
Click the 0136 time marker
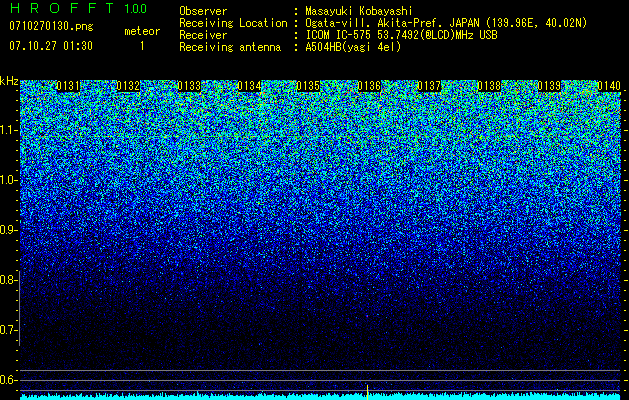tap(369, 86)
